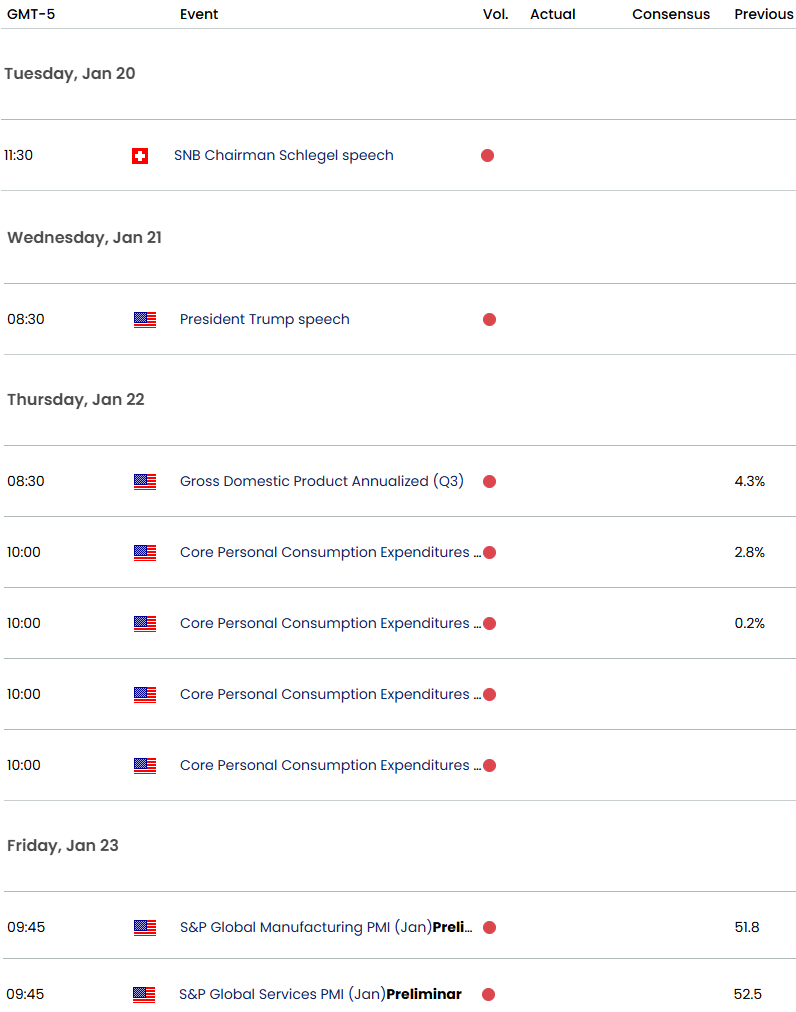The image size is (796, 1012).
Task: Open S&P Global Services PMI (Jan) event
Action: click(x=320, y=995)
